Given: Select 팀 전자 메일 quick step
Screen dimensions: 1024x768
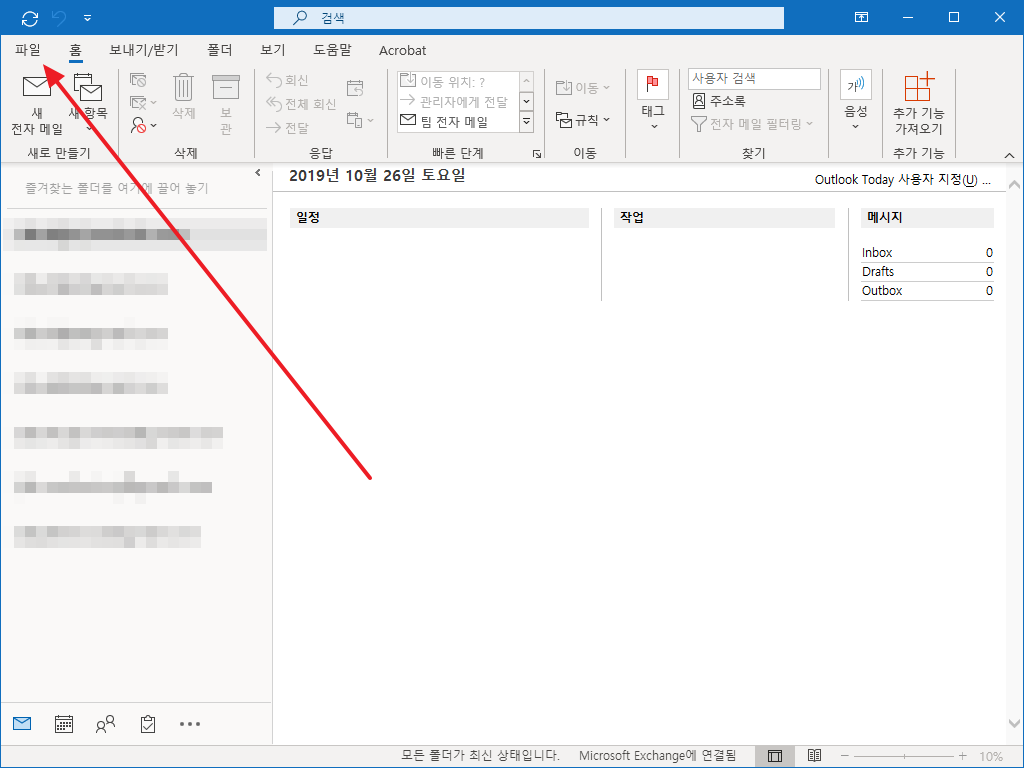Looking at the screenshot, I should 457,122.
